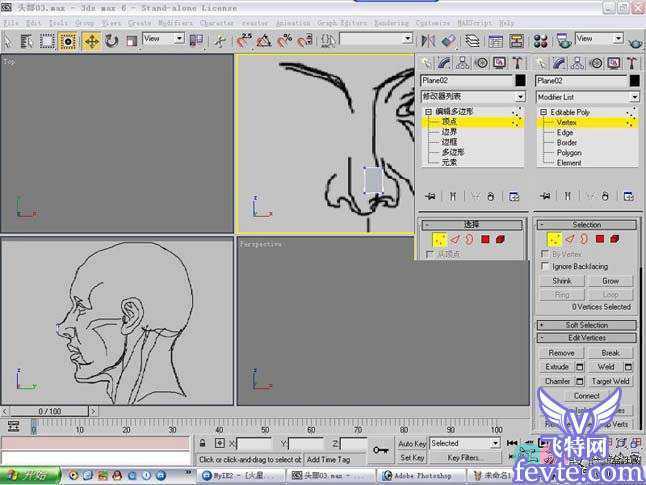Open the Chinese modifier list dropdown

click(x=473, y=96)
